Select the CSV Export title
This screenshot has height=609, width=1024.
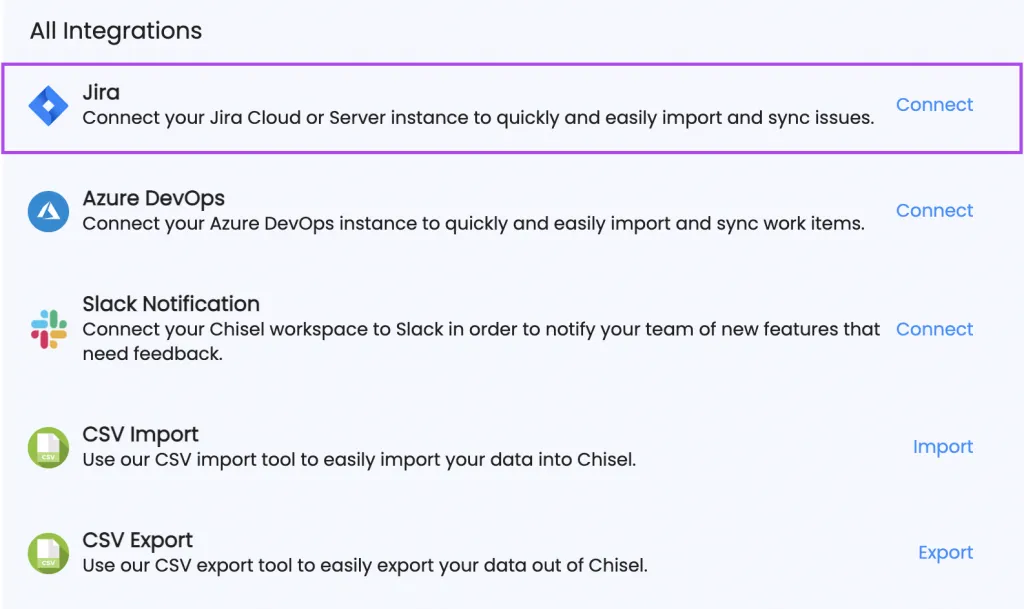click(x=138, y=540)
